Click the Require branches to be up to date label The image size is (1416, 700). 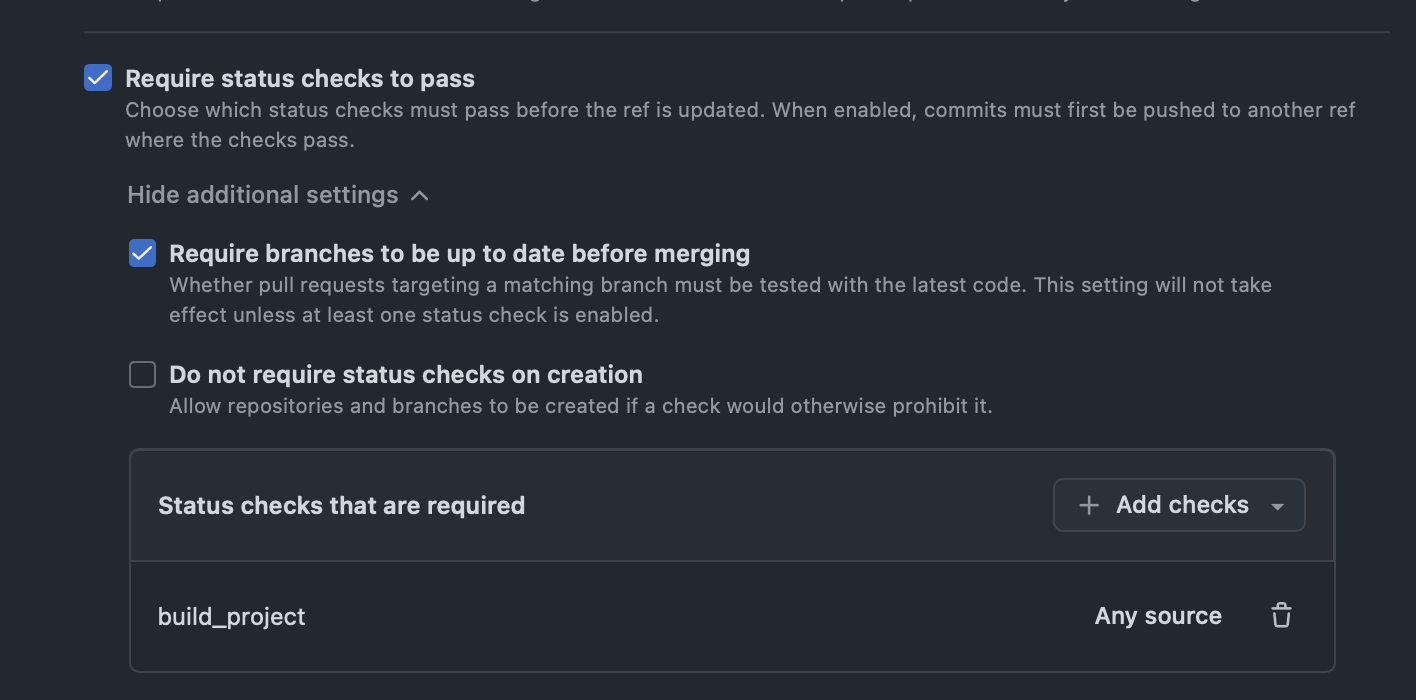(460, 254)
